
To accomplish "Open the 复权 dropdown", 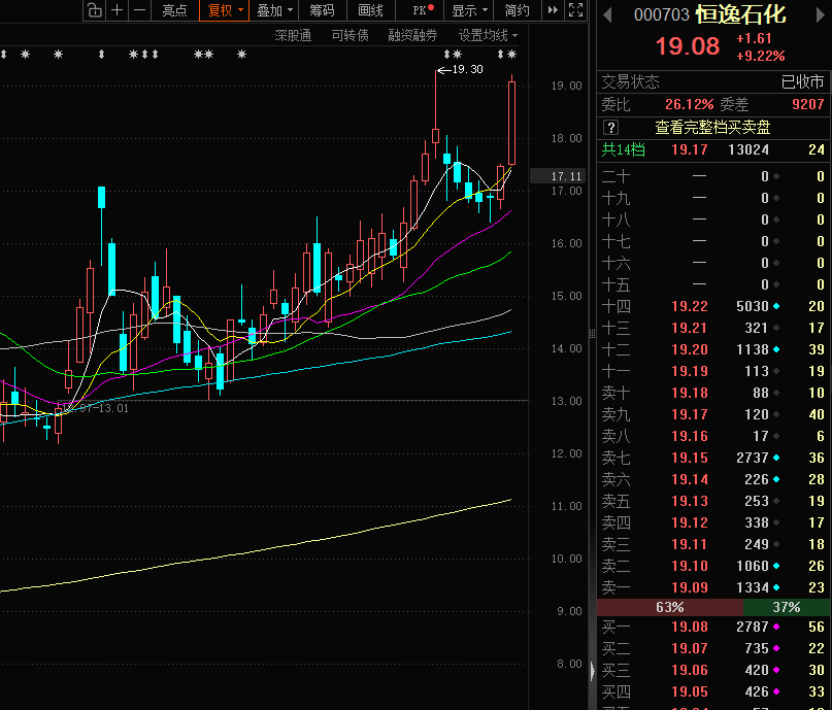I will pyautogui.click(x=224, y=10).
